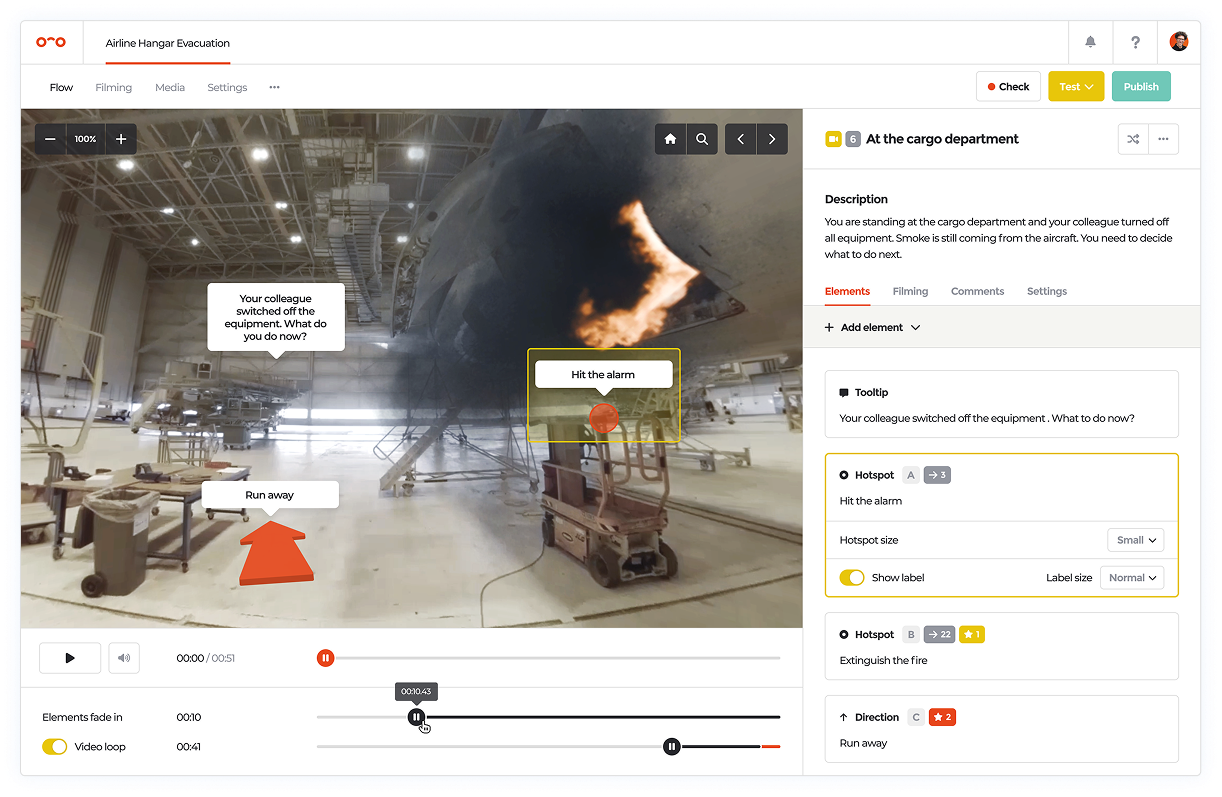This screenshot has width=1222, height=797.
Task: Click the letter C badge on Direction
Action: tap(916, 717)
